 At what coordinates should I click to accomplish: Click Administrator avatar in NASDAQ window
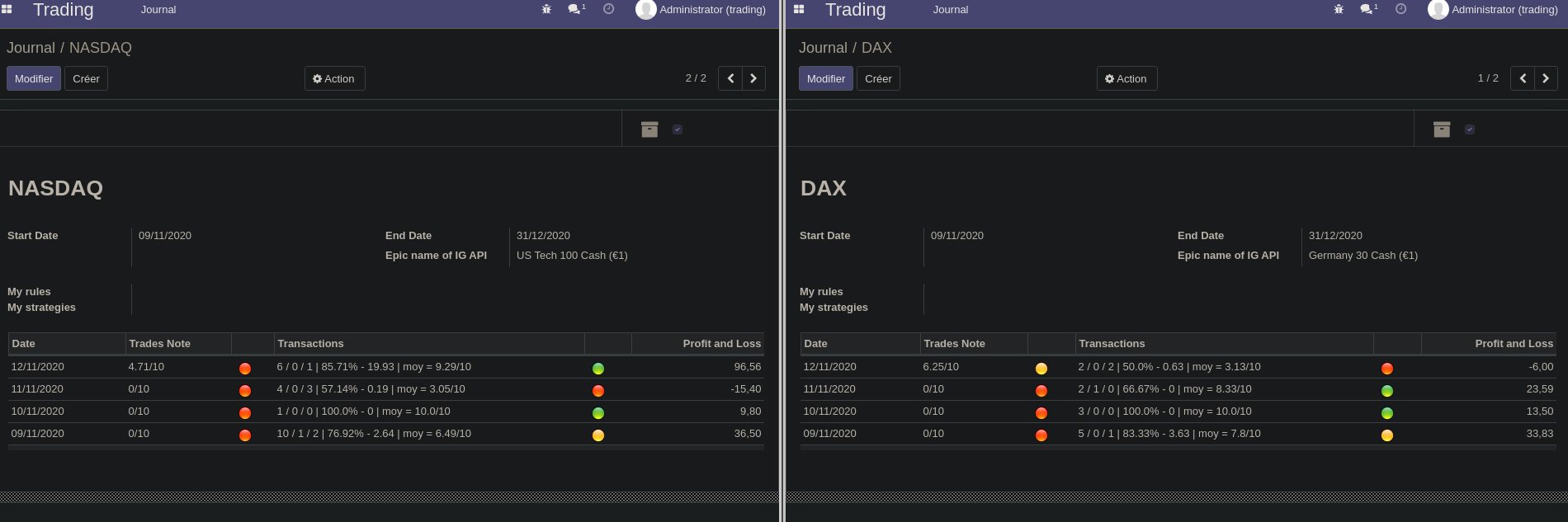point(646,9)
